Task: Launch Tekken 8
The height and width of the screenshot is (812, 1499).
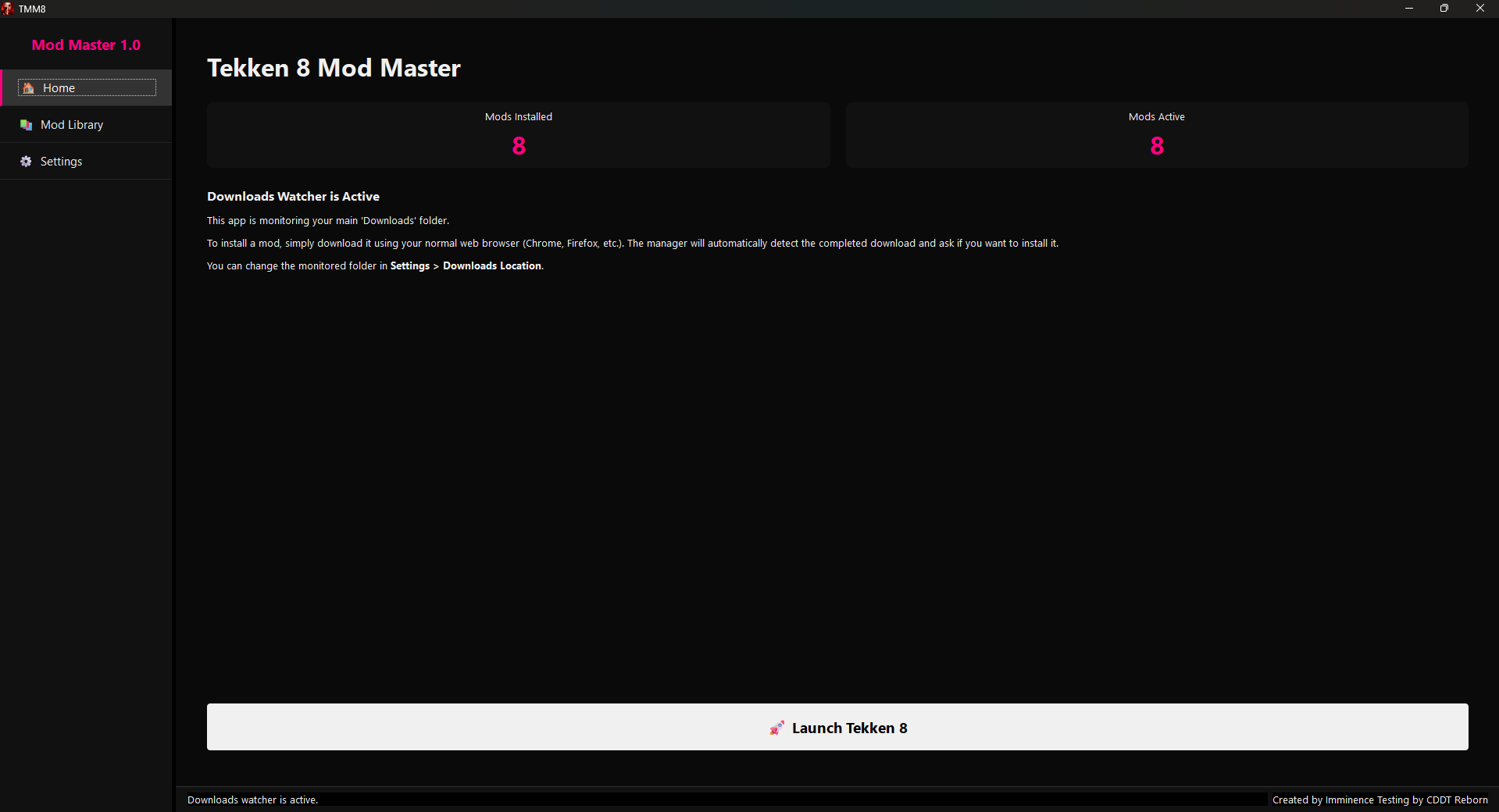Action: coord(836,727)
